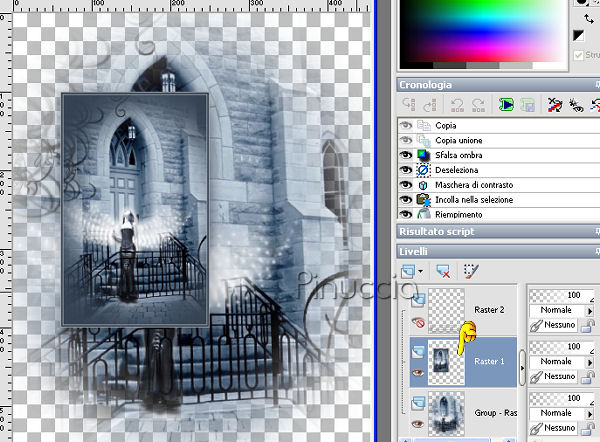Click the undo-to-here icon in Cronologia toolbar
This screenshot has width=600, height=442.
click(x=409, y=104)
